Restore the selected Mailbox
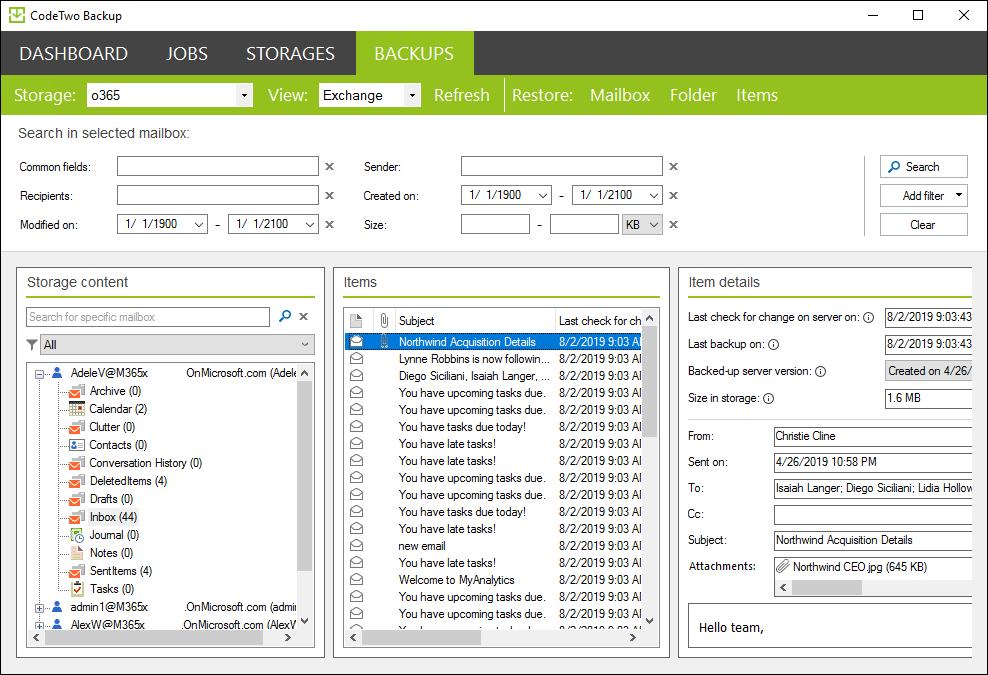The image size is (988, 675). tap(620, 95)
